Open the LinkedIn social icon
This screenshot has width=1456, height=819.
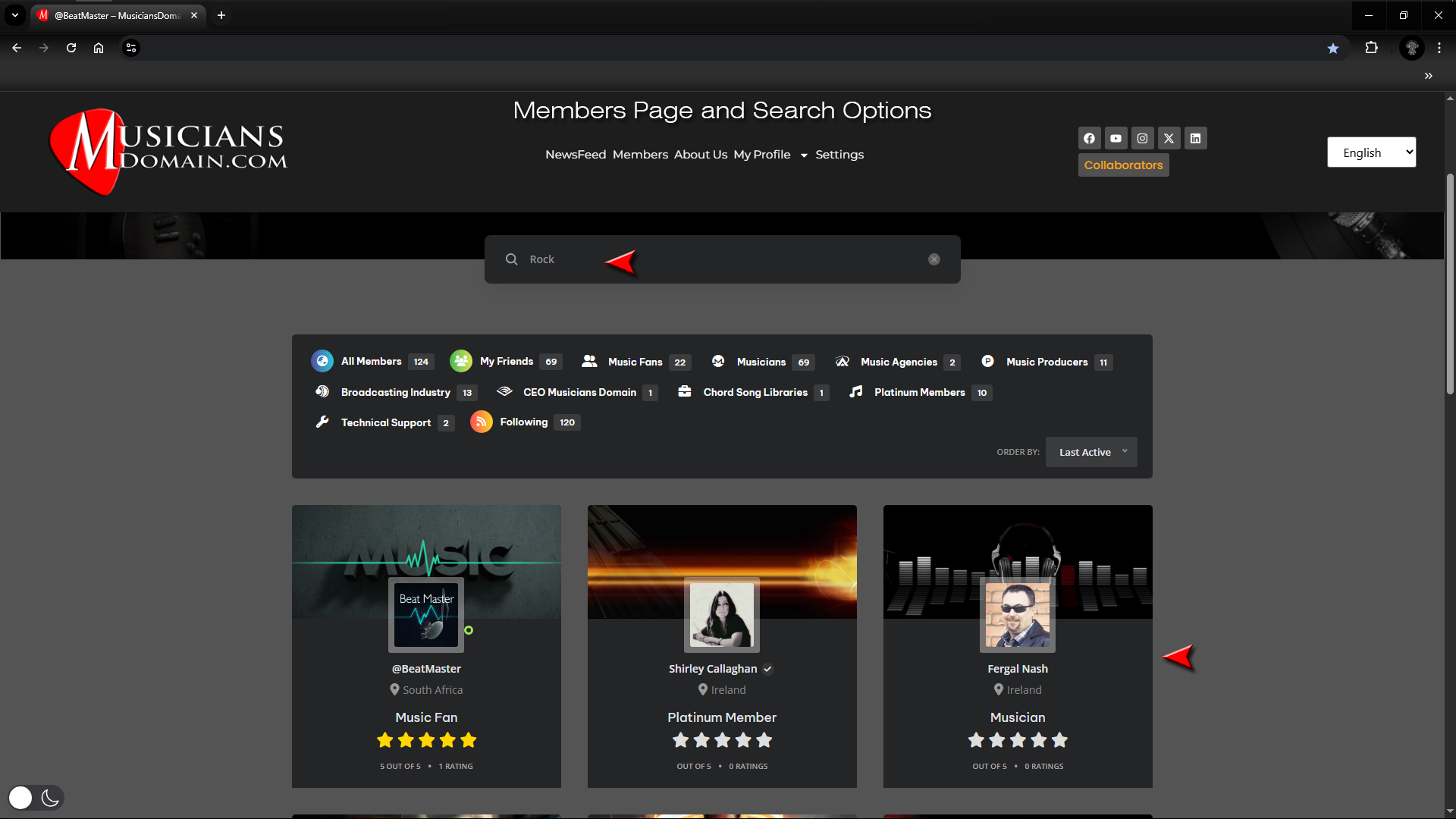(1195, 138)
